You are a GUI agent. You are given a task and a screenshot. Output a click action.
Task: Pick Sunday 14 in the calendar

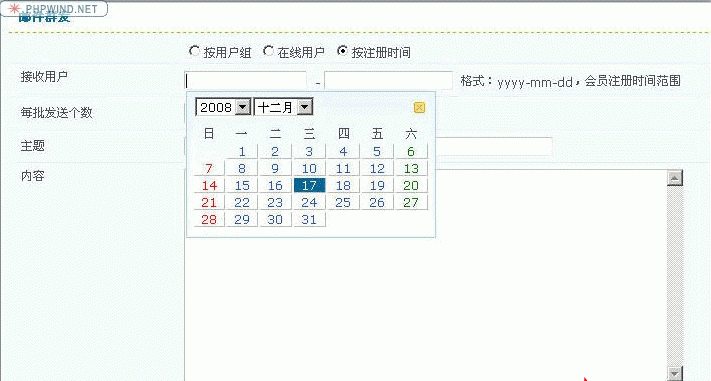click(x=209, y=185)
